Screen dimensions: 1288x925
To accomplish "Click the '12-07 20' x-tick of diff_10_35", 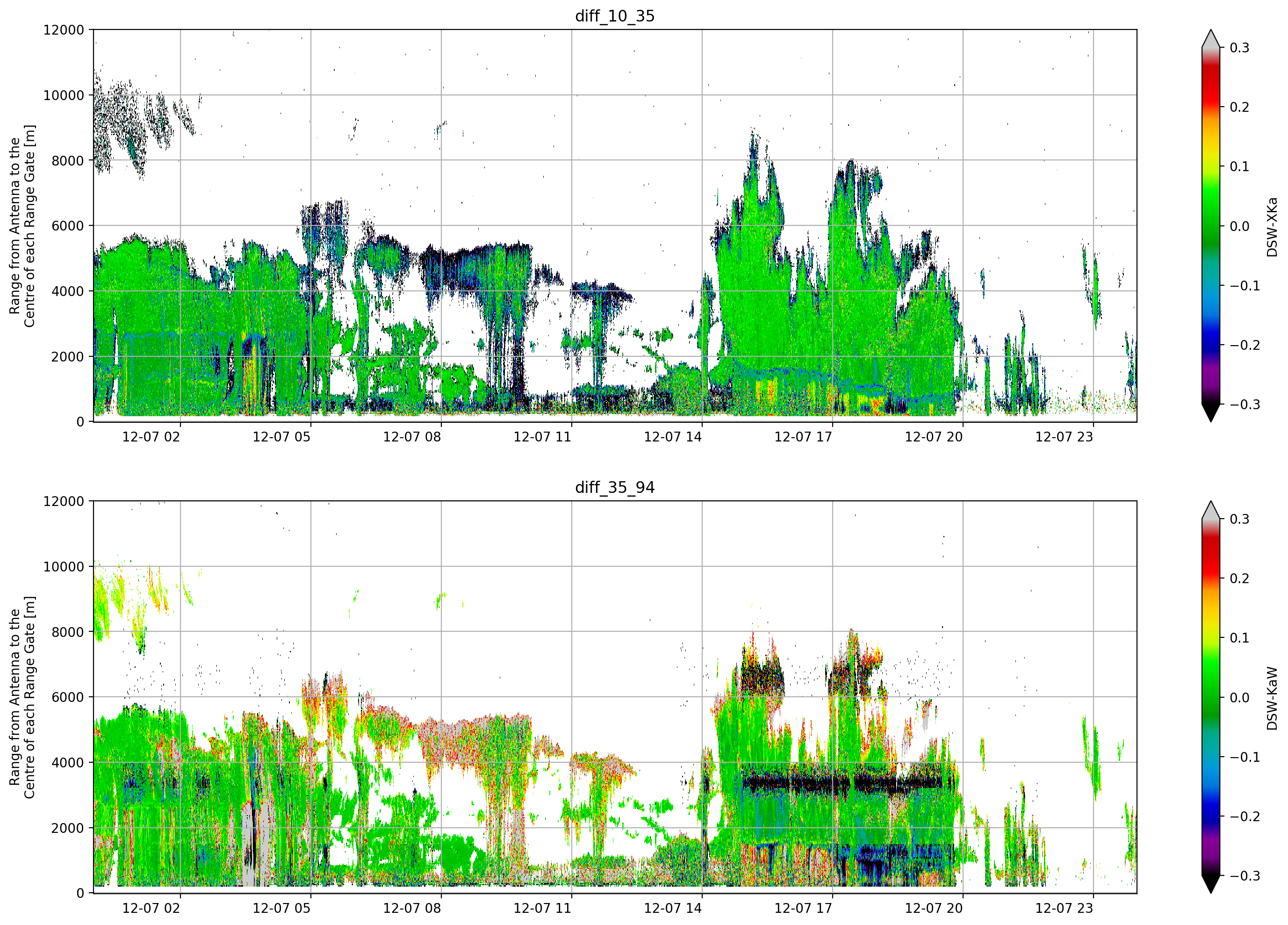I will (x=934, y=437).
